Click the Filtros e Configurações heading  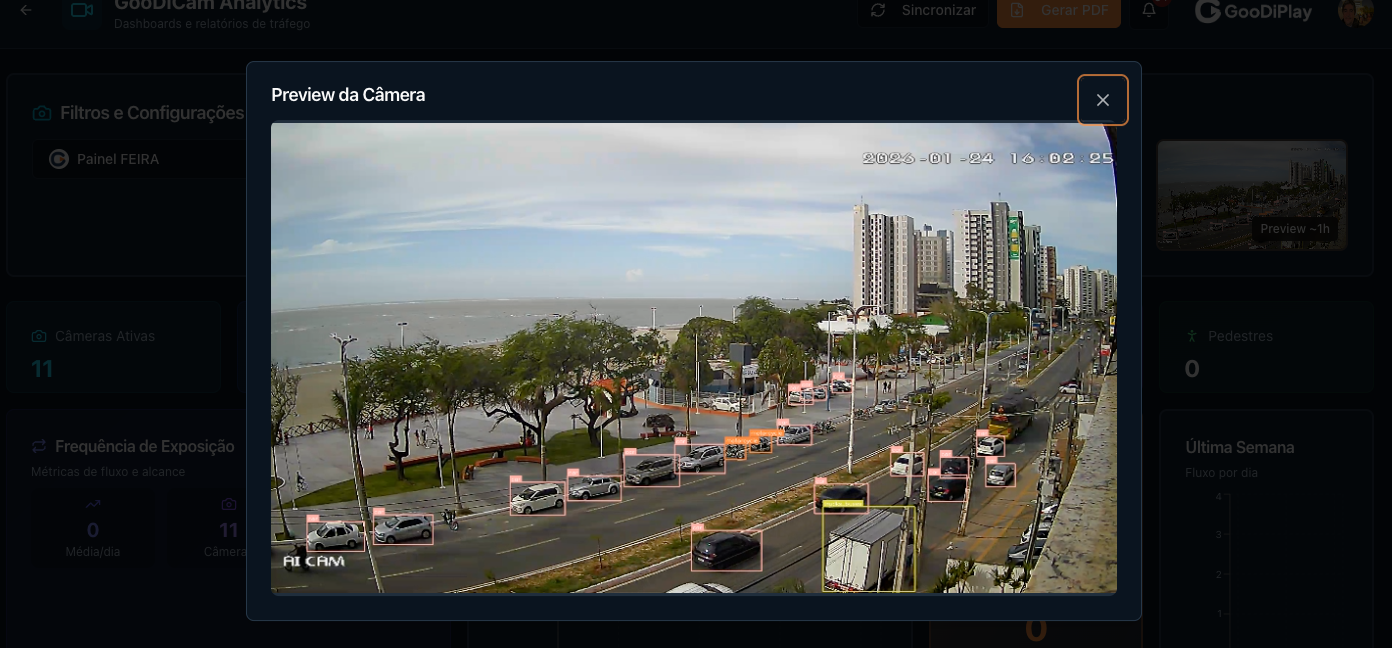(152, 113)
